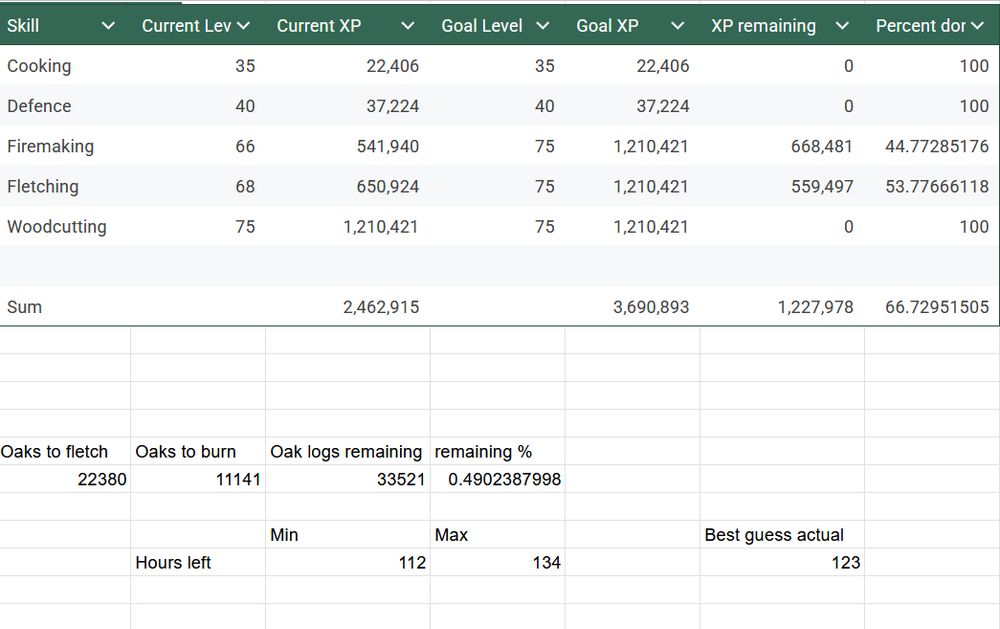Click the Max hours value 134
The height and width of the screenshot is (629, 1000).
click(547, 563)
